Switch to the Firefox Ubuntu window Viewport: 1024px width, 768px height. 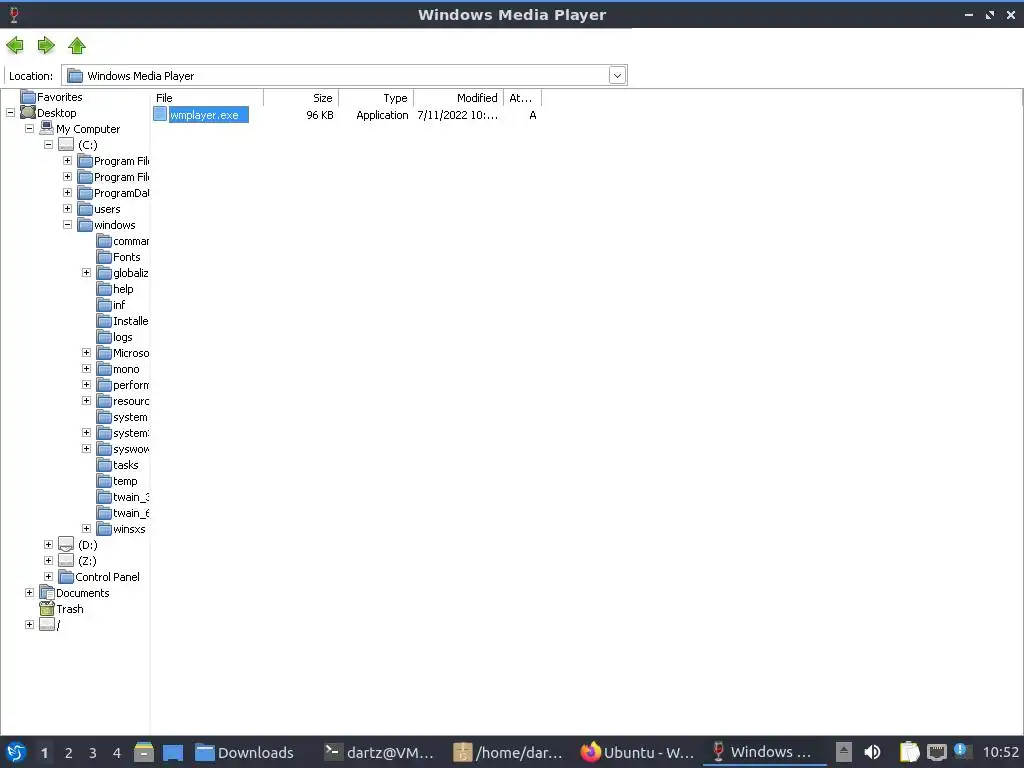[637, 752]
